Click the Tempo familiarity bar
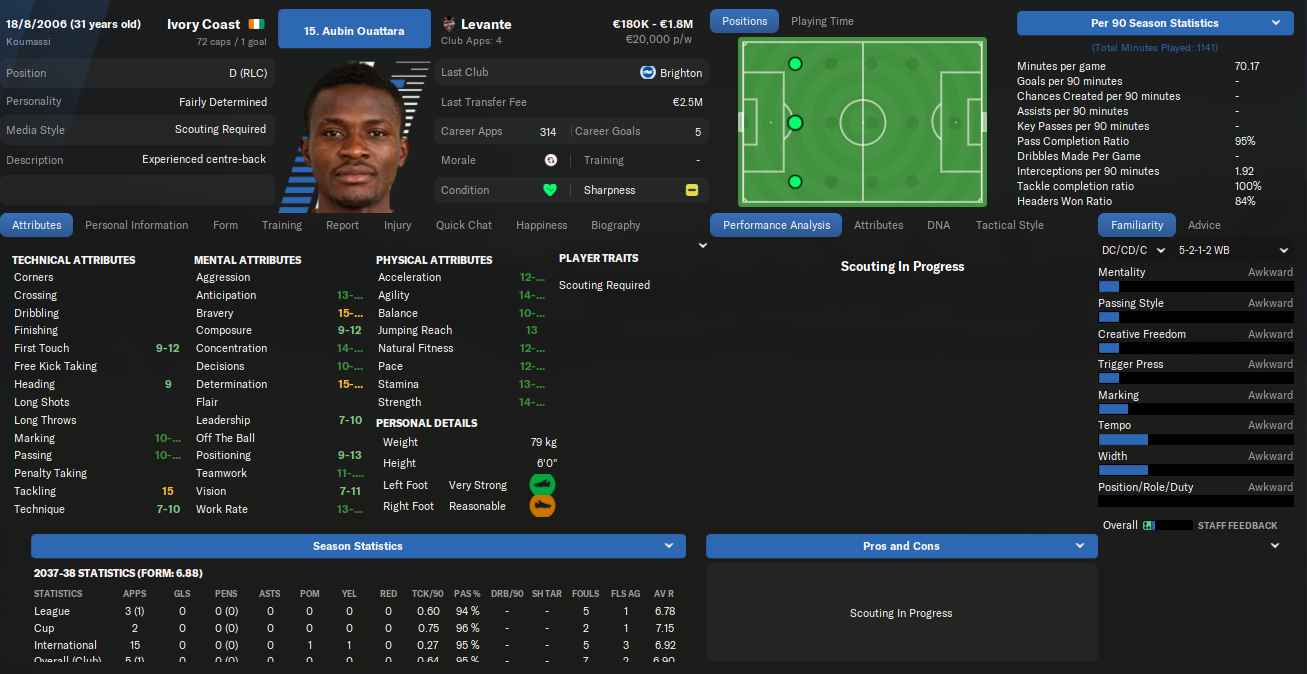This screenshot has width=1307, height=674. pos(1195,440)
